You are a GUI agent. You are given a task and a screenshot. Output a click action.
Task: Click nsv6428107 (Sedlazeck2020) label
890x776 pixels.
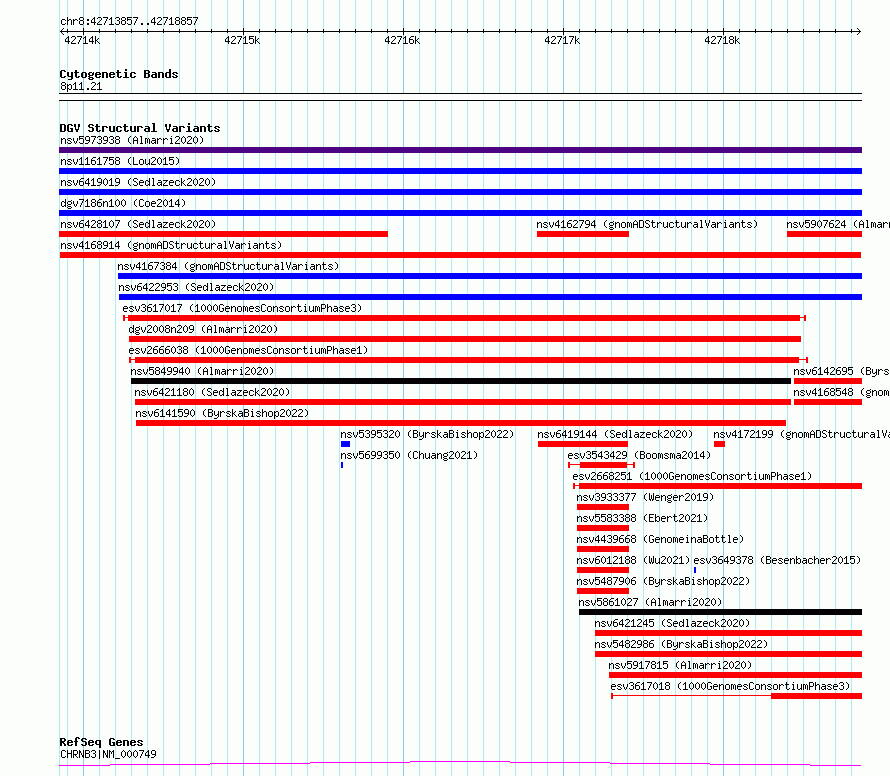[x=138, y=224]
